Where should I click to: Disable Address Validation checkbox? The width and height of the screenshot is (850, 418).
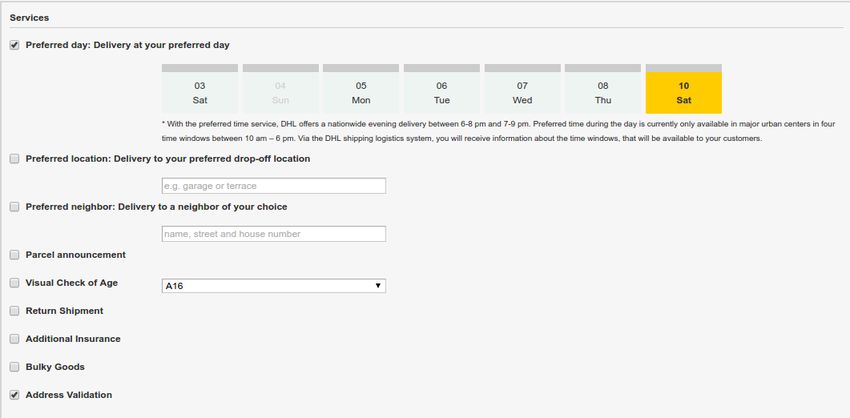[x=14, y=395]
